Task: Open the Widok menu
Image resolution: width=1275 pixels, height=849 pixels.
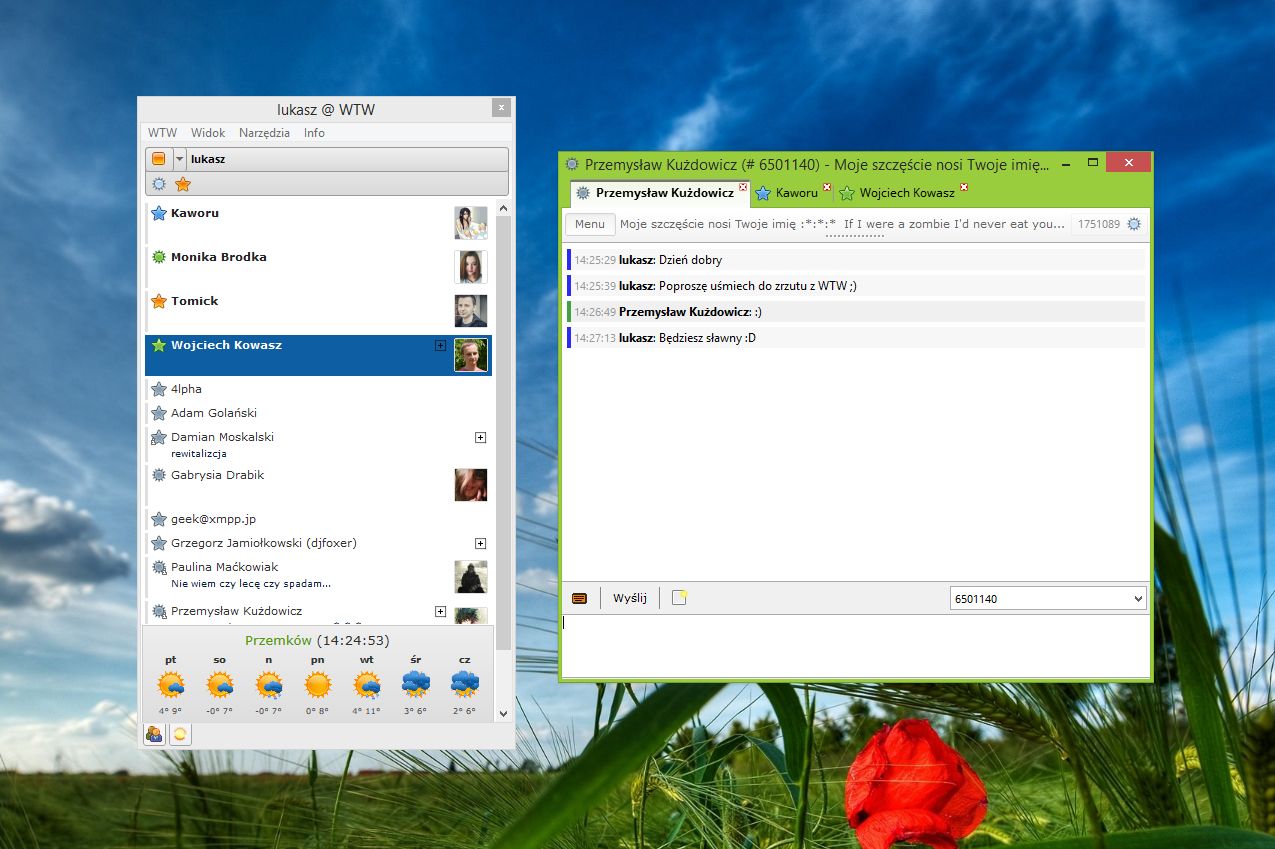Action: coord(208,133)
